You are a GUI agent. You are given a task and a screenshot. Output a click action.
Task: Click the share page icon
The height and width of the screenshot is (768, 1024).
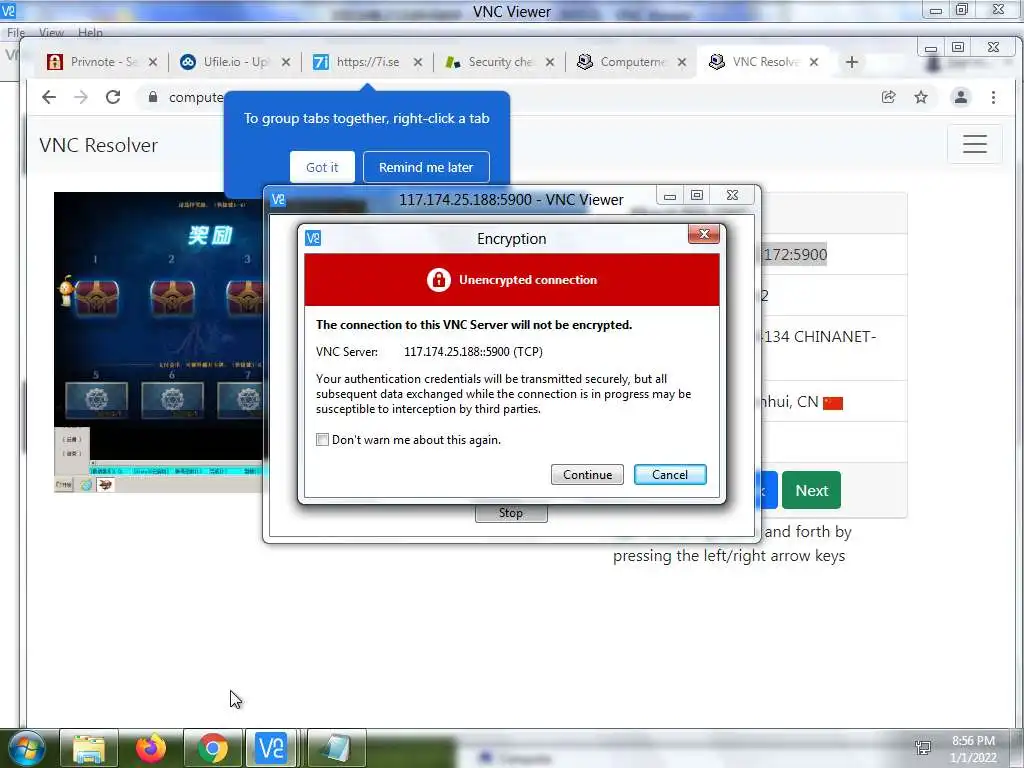pos(888,97)
